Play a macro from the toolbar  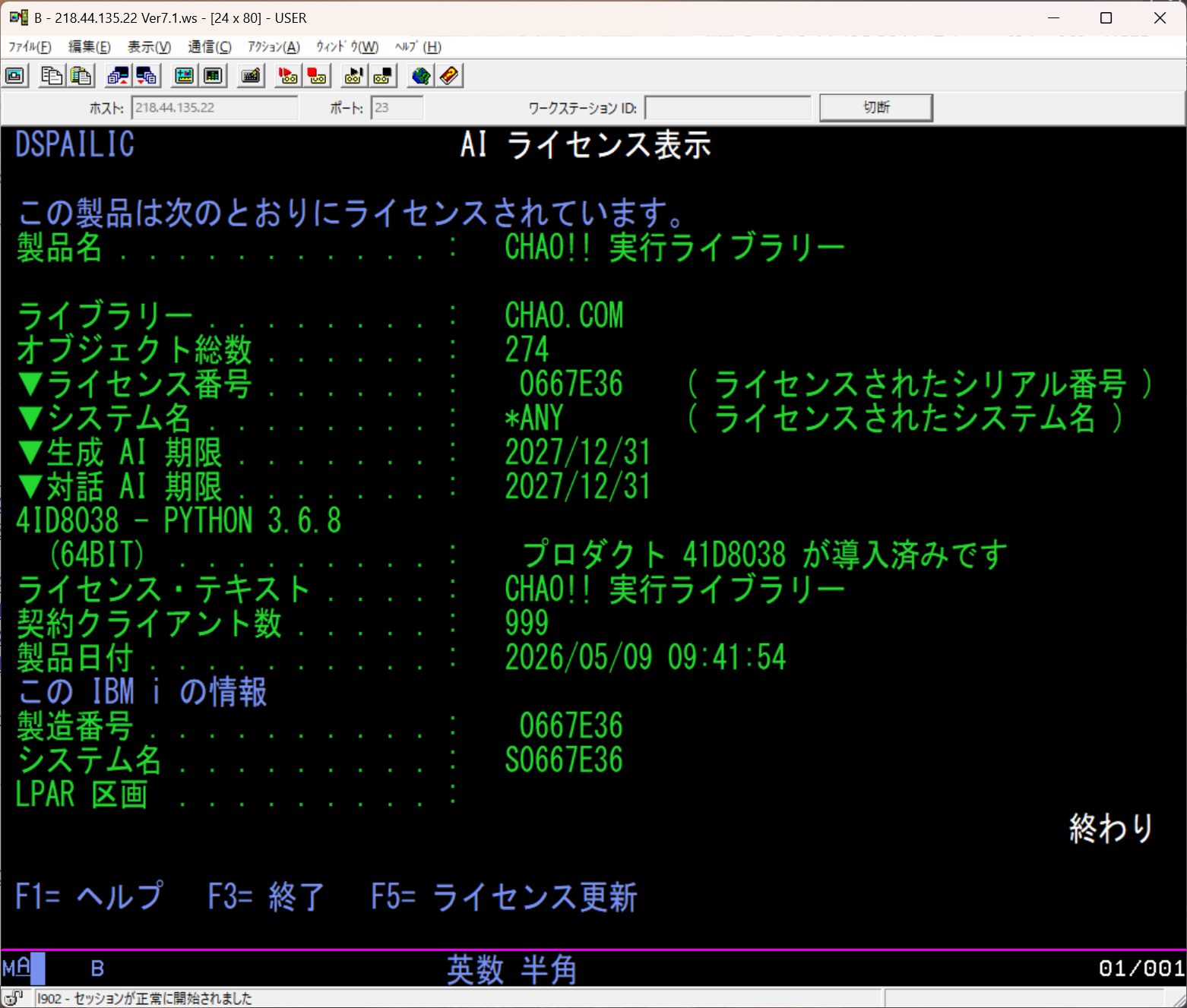pyautogui.click(x=354, y=76)
